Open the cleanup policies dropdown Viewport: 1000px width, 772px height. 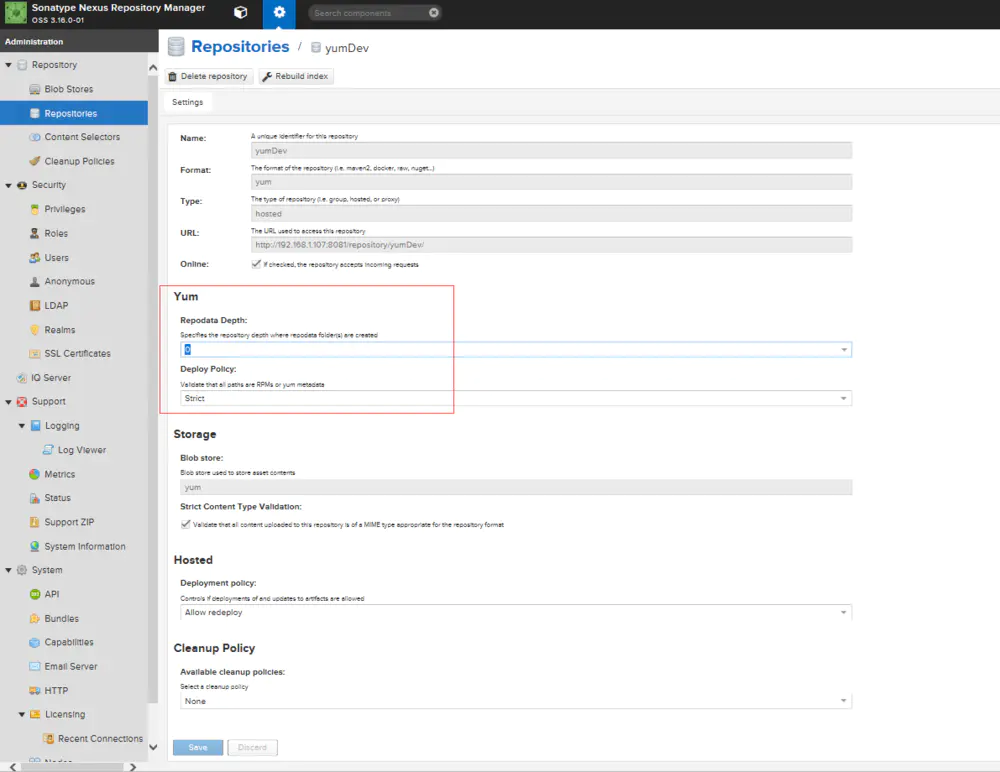844,701
